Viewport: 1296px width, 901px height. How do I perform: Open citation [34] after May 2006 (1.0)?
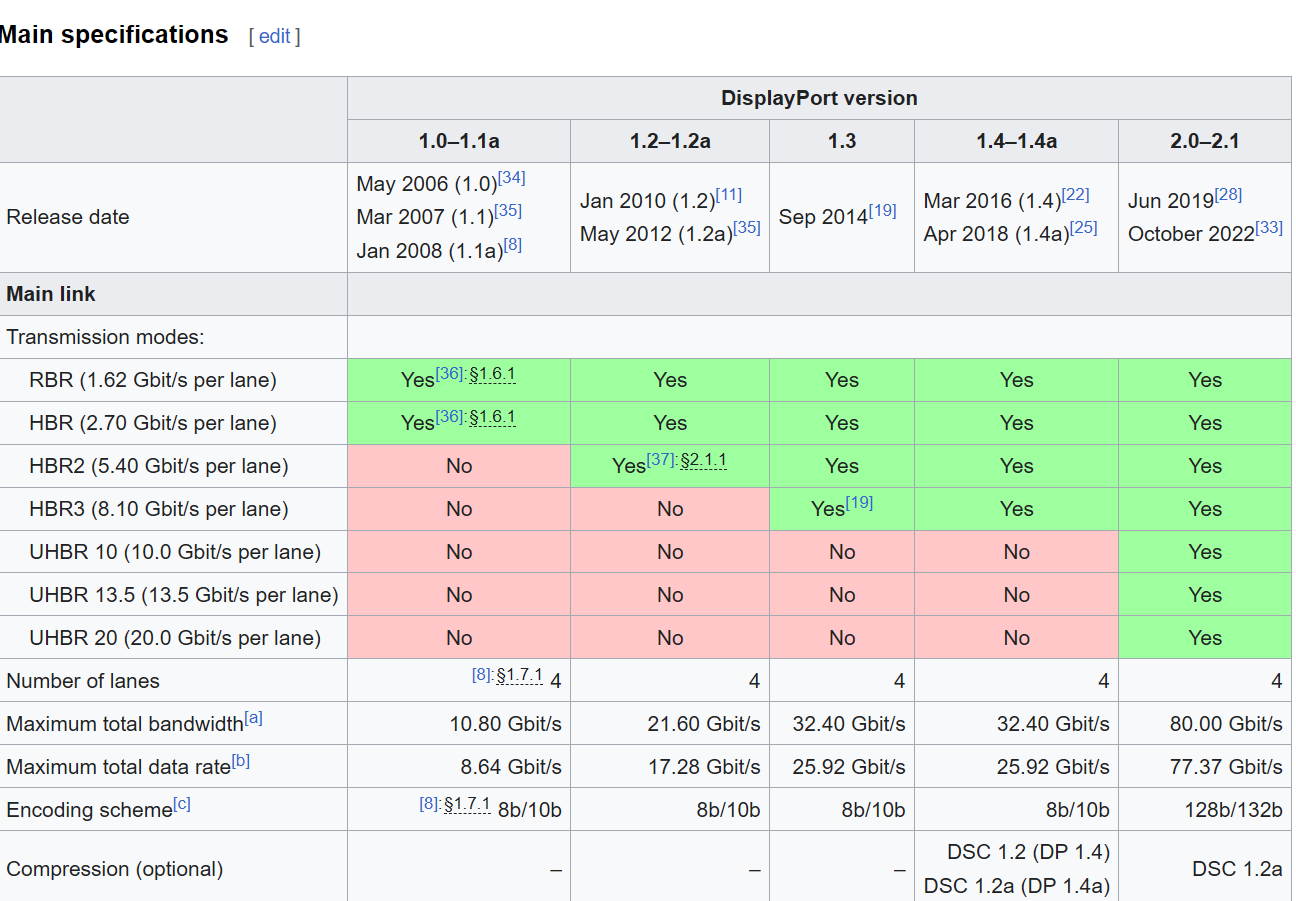(511, 177)
